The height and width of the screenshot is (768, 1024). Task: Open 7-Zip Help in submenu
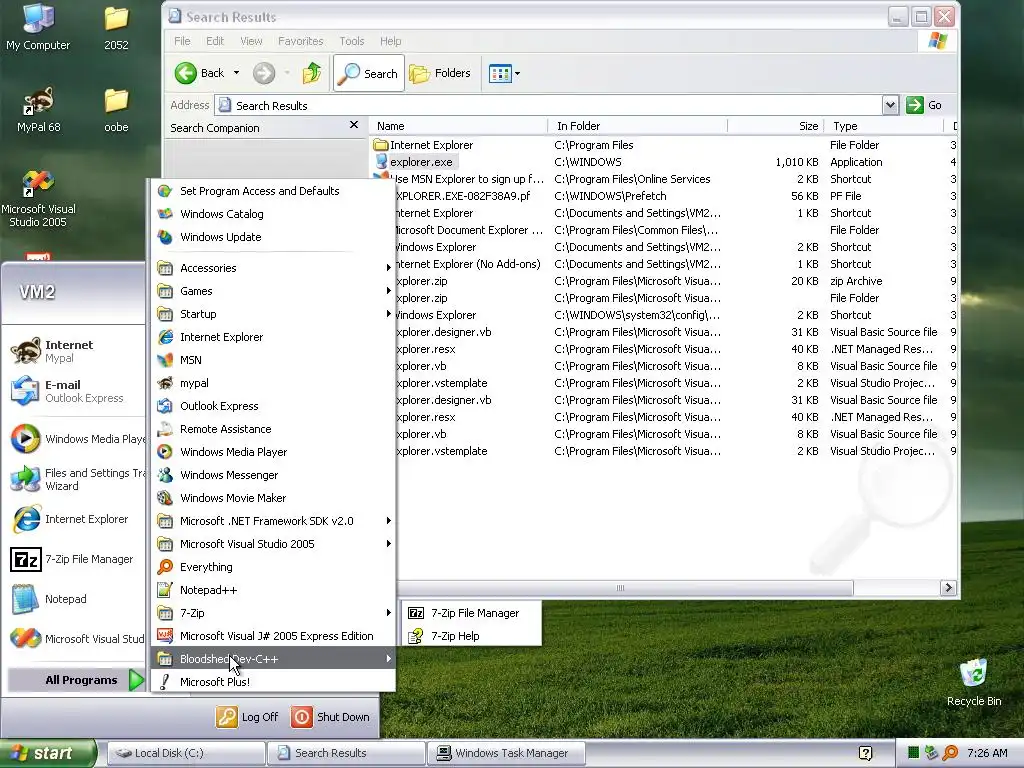[x=471, y=635]
